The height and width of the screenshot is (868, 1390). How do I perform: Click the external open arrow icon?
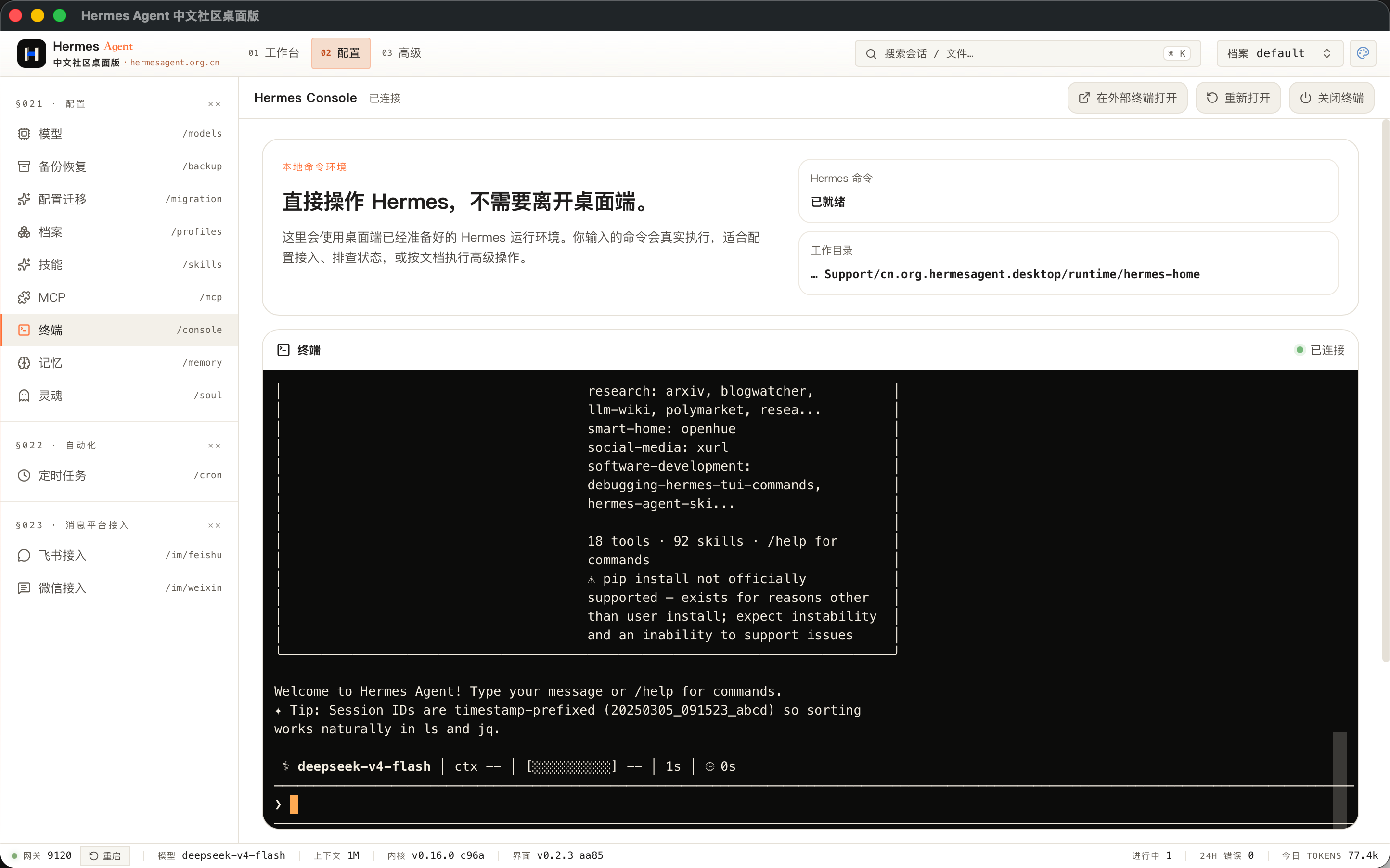pos(1084,98)
